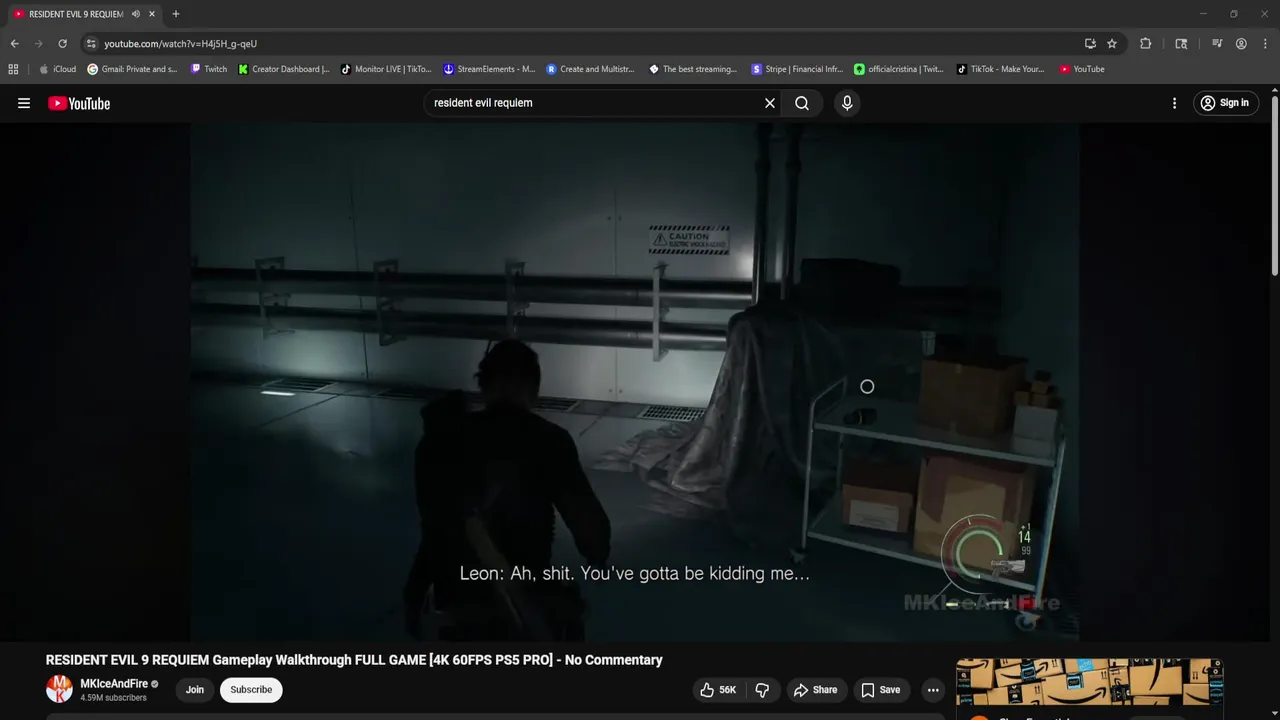Open MKIceAndFire channel avatar

click(59, 689)
